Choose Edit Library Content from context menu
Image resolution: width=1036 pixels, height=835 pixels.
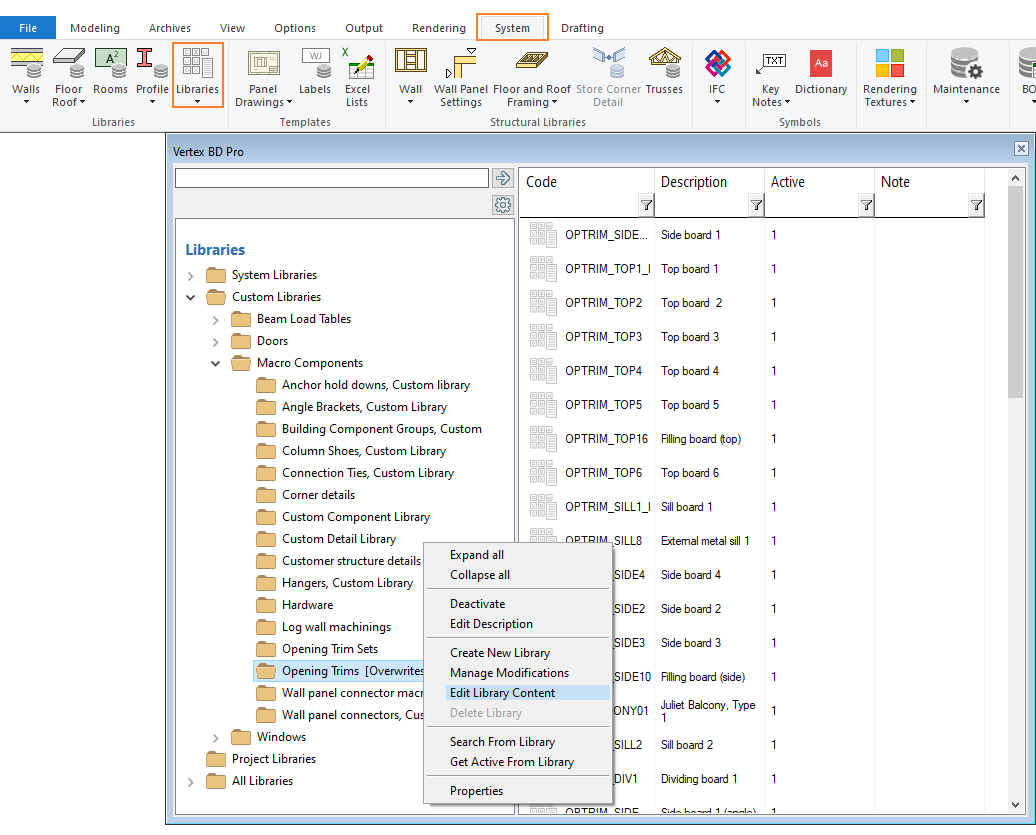tap(502, 692)
